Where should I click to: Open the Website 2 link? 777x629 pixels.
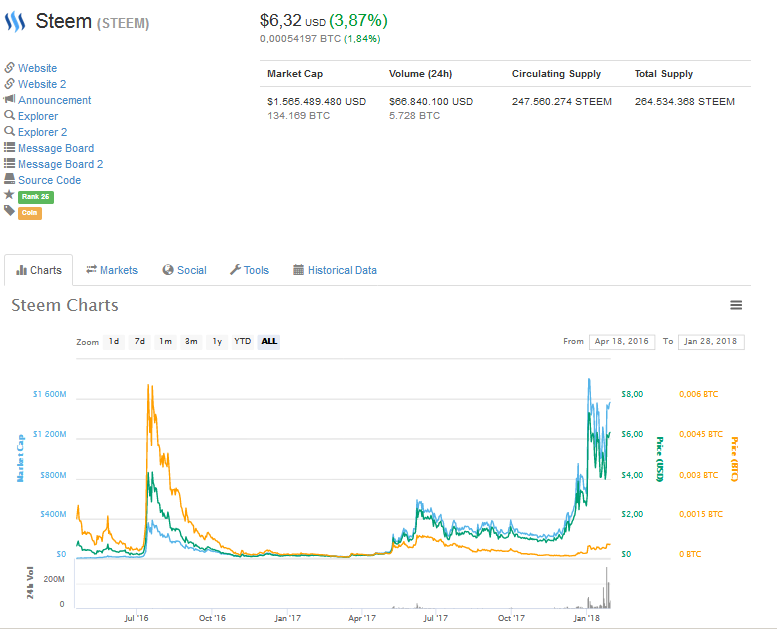[42, 84]
